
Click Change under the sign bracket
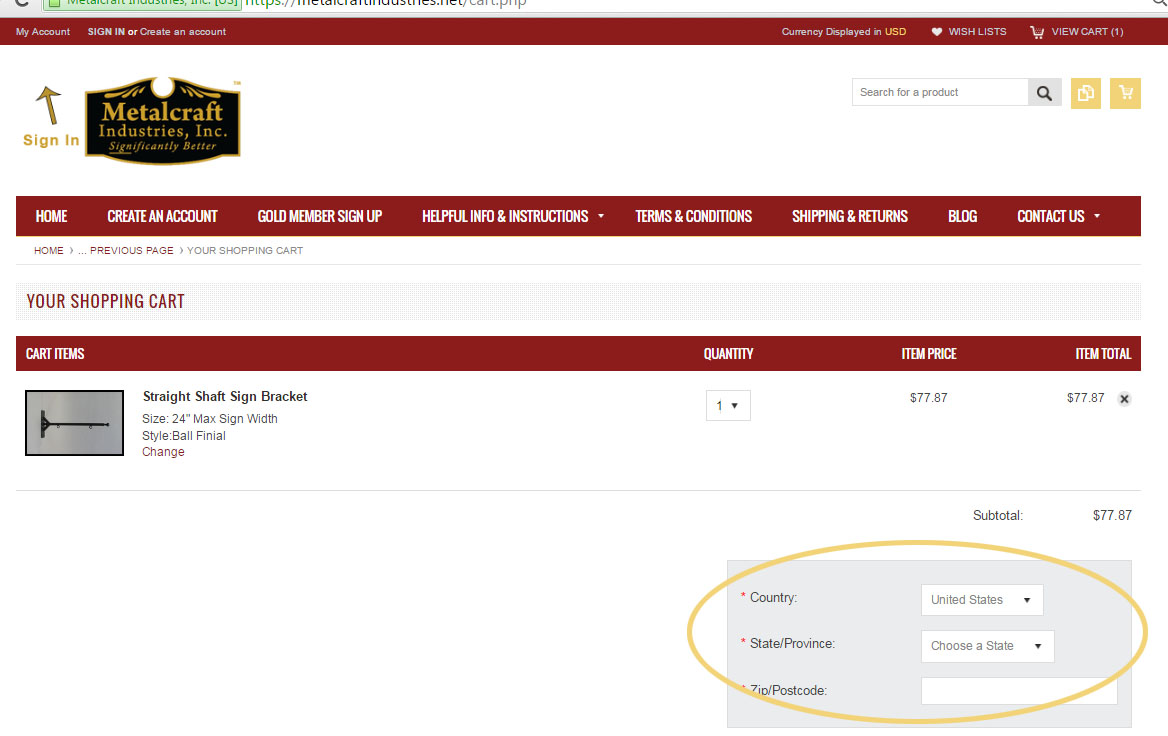click(x=163, y=452)
